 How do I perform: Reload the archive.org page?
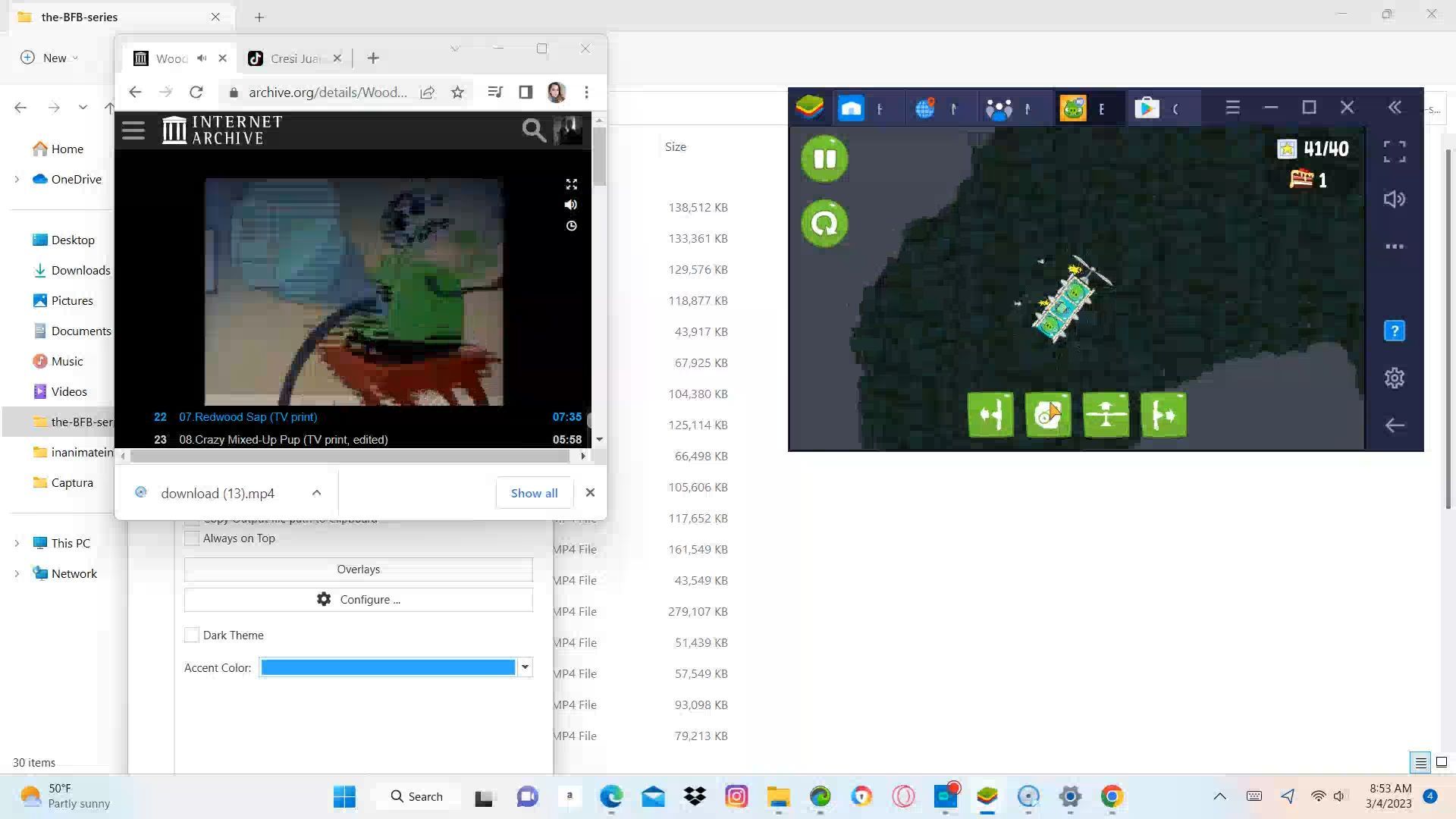click(196, 92)
